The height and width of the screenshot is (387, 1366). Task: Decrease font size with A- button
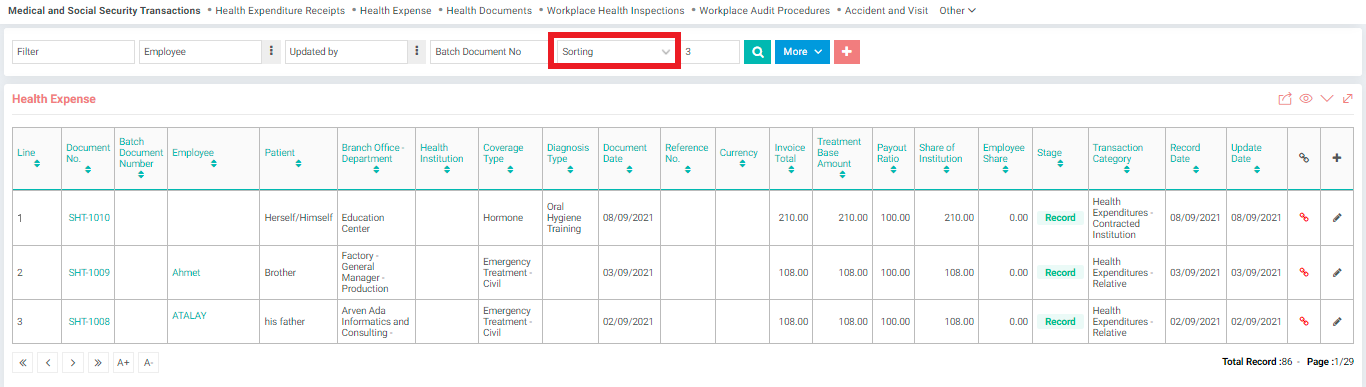pyautogui.click(x=148, y=363)
